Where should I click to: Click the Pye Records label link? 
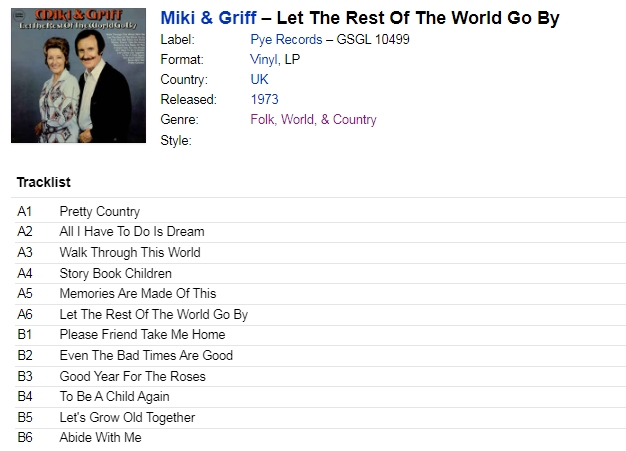coord(286,40)
